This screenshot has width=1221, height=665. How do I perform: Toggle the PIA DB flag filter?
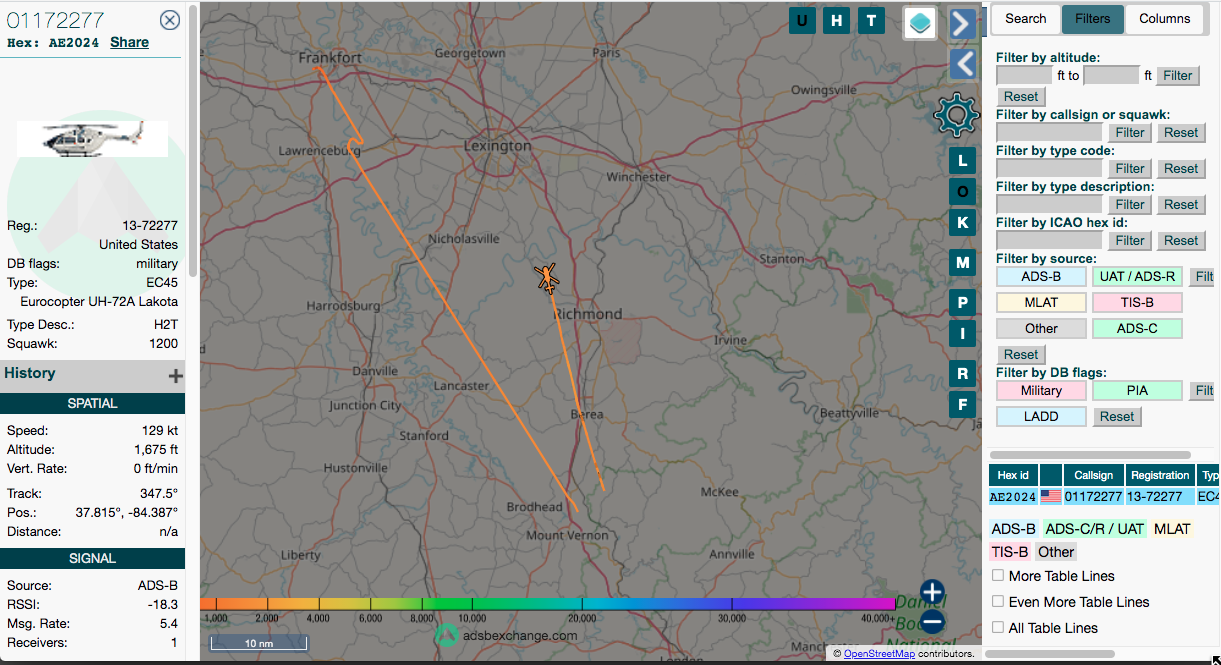(x=1137, y=390)
